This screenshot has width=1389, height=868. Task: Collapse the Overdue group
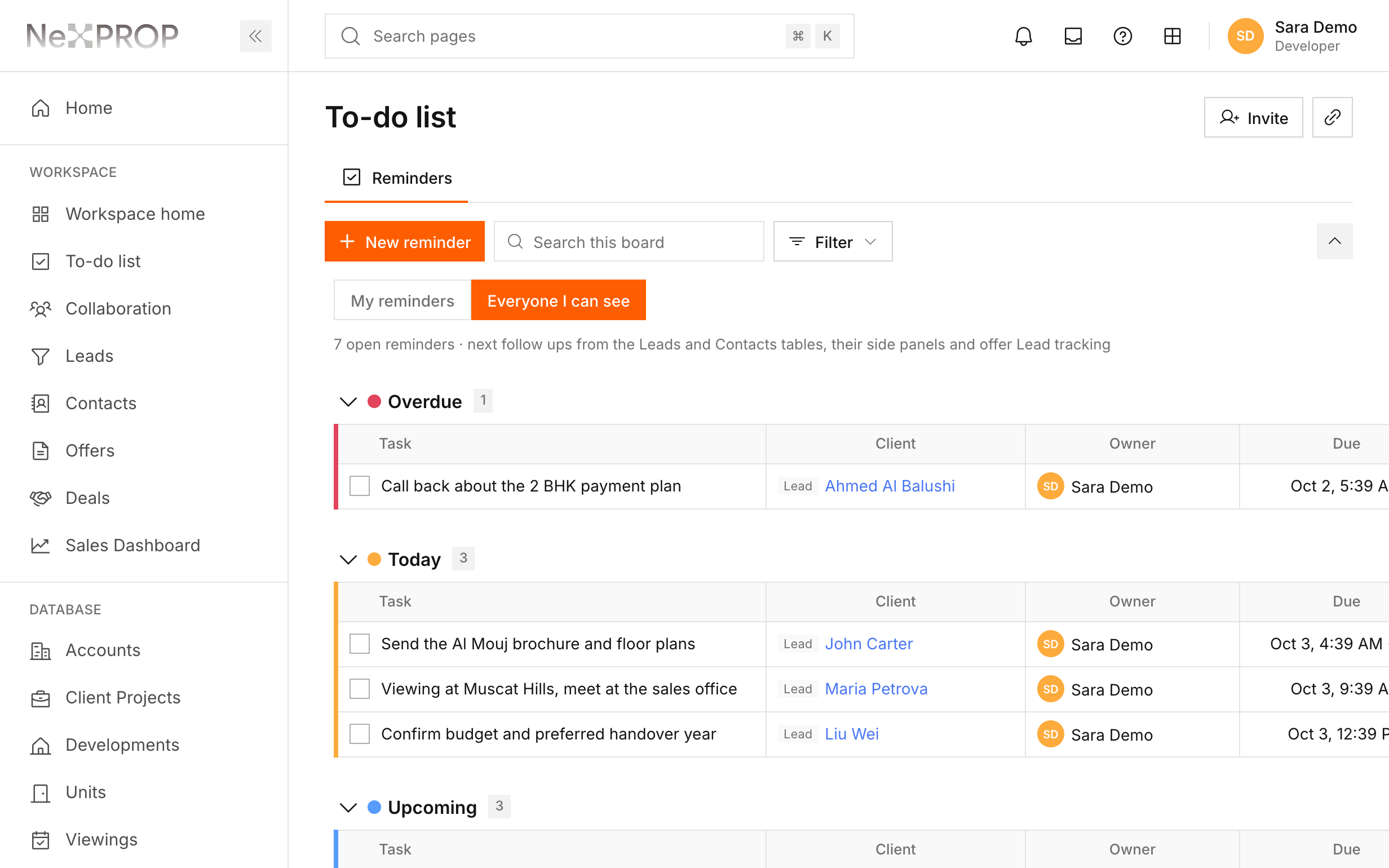pos(348,401)
